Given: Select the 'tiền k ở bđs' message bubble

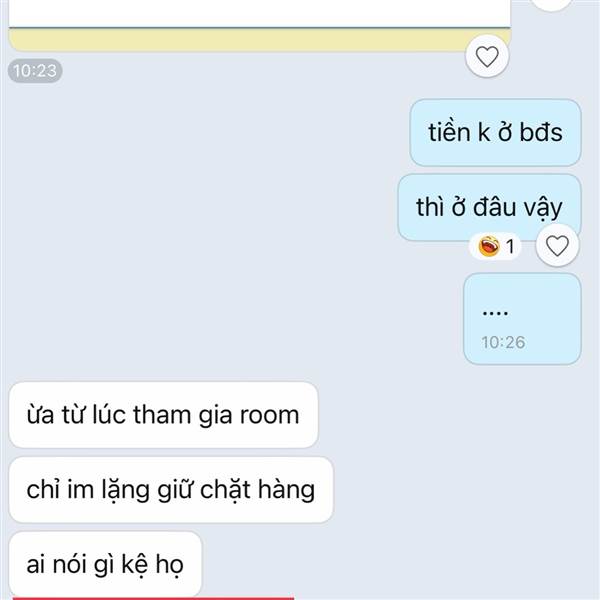Looking at the screenshot, I should (x=495, y=132).
